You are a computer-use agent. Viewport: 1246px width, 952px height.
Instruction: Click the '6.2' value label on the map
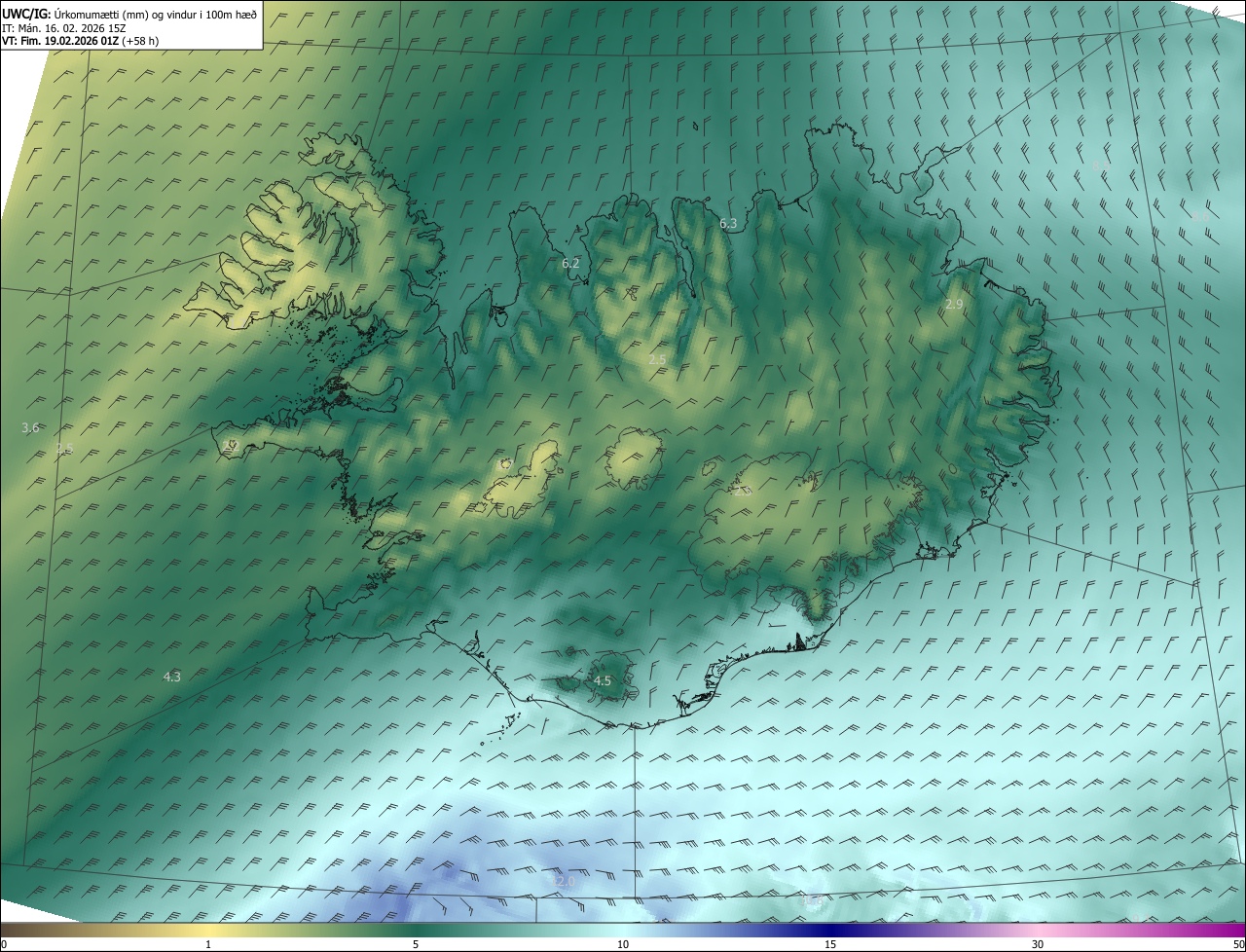570,264
